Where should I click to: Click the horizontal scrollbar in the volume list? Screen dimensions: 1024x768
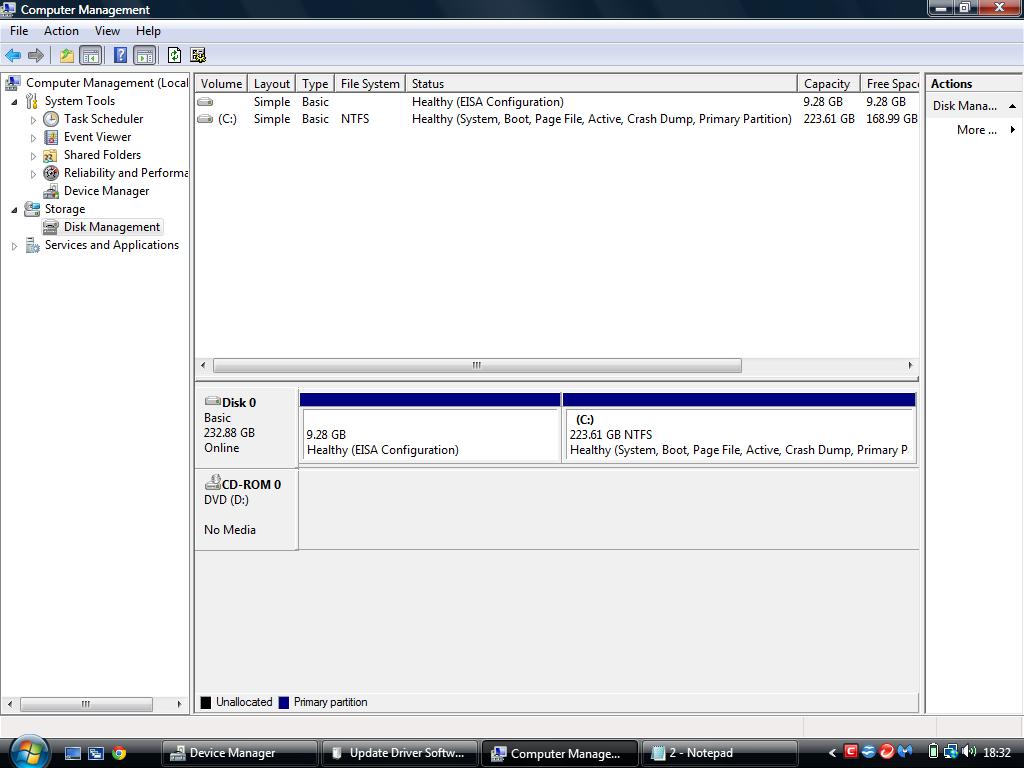(x=477, y=366)
